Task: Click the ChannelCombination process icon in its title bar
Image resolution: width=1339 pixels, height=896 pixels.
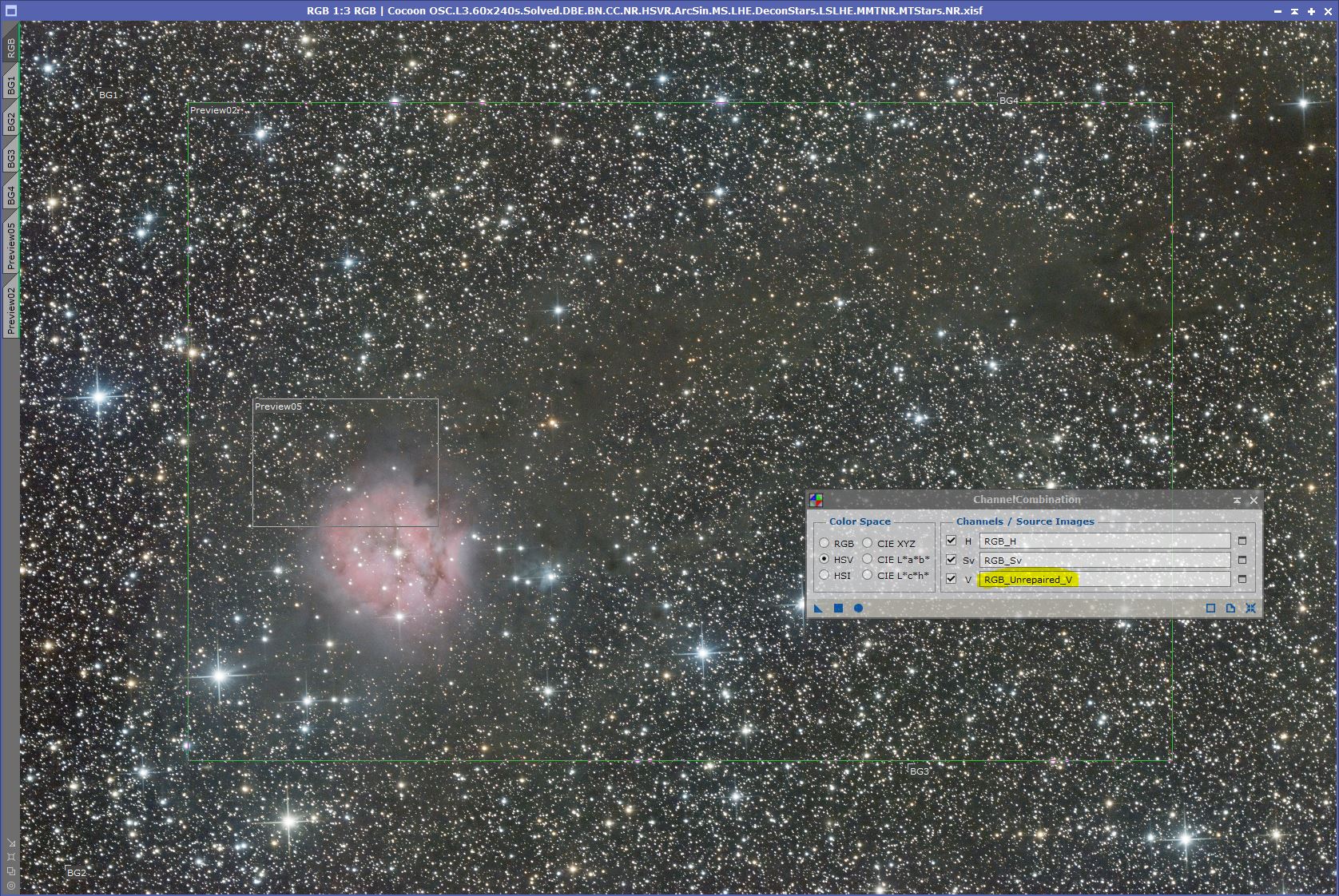Action: [817, 500]
